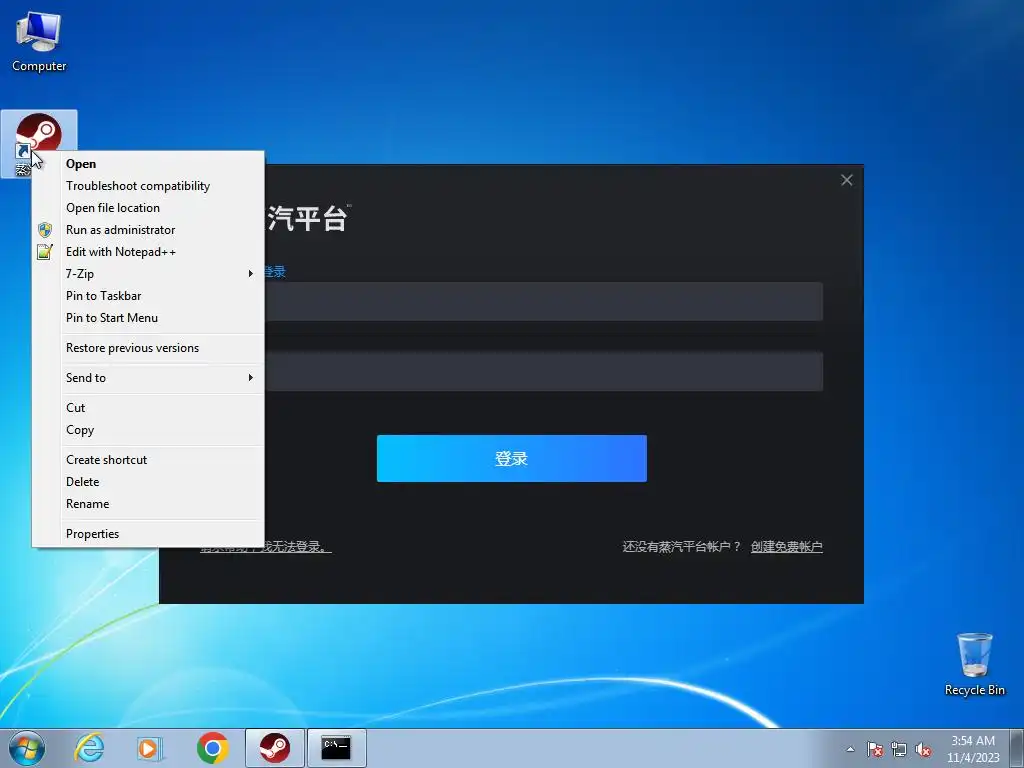The width and height of the screenshot is (1024, 768).
Task: Choose Rename in the context menu
Action: point(149,504)
